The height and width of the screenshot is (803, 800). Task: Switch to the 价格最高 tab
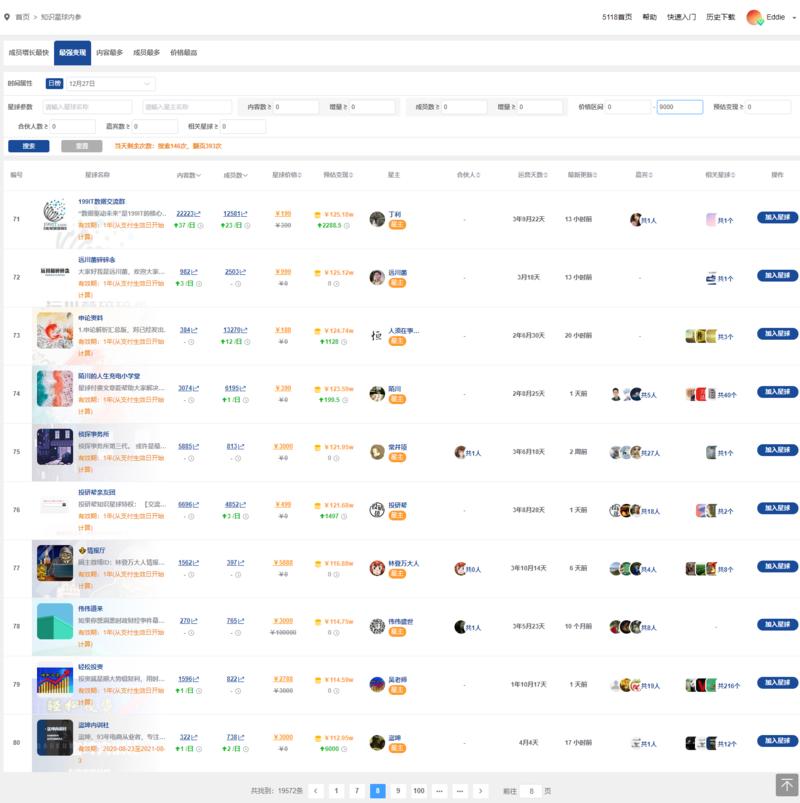(184, 52)
